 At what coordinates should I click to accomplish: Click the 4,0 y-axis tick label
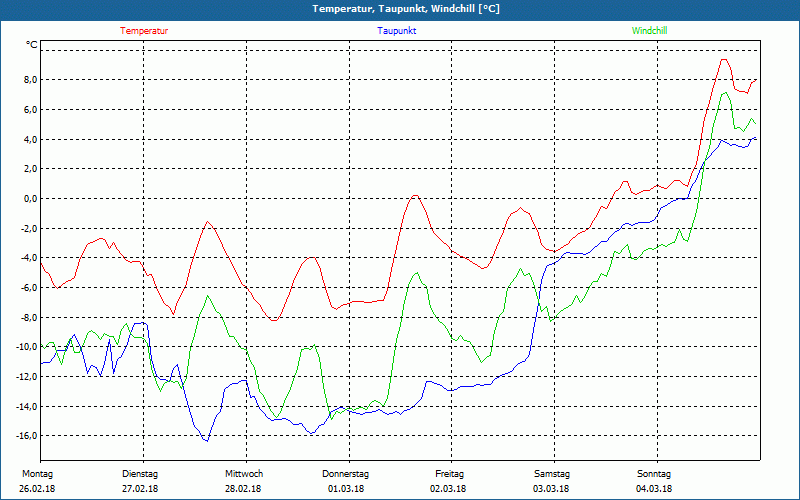(x=30, y=140)
